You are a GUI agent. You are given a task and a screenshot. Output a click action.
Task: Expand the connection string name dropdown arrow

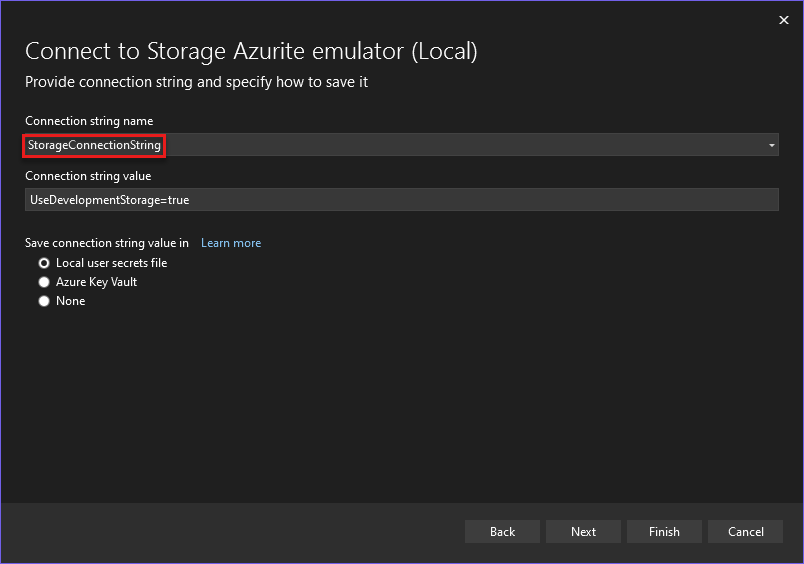[771, 145]
